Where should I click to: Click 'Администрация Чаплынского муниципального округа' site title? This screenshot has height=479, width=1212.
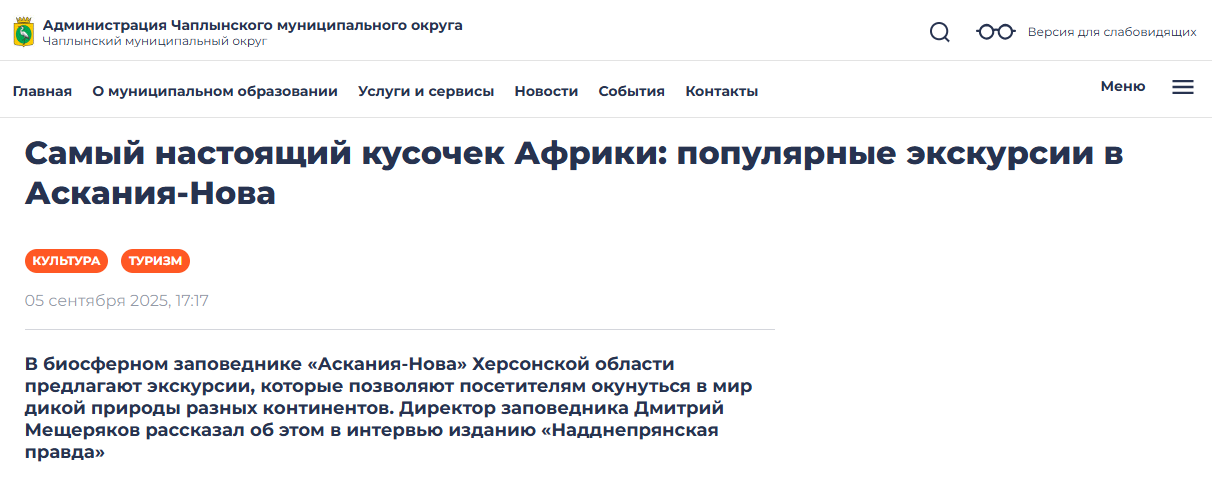[x=252, y=25]
